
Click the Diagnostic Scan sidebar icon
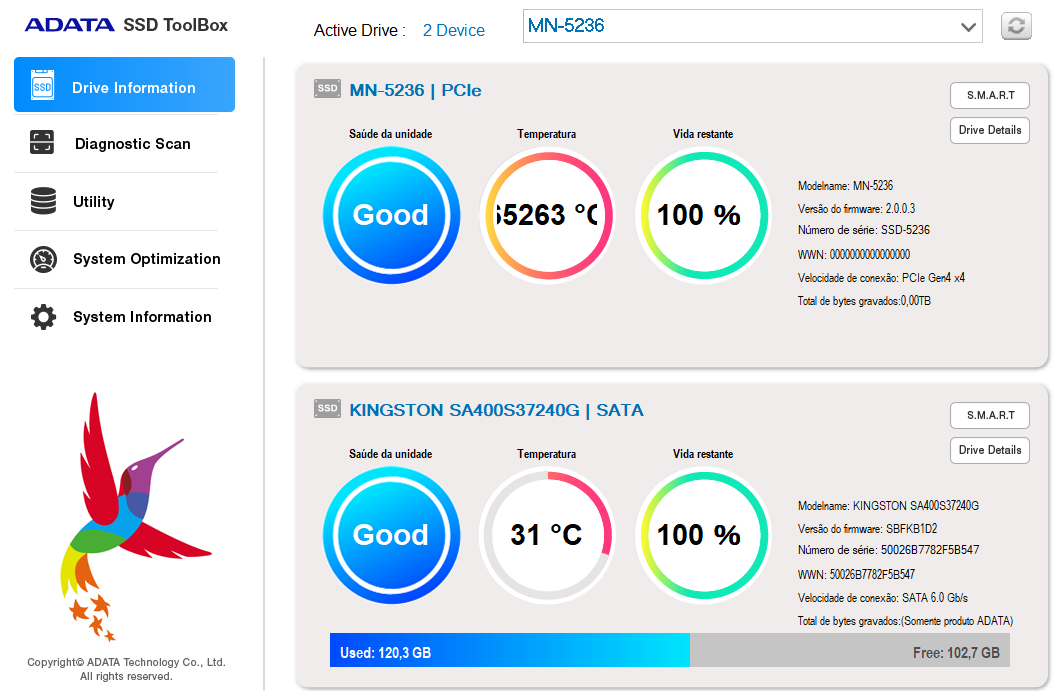tap(42, 142)
